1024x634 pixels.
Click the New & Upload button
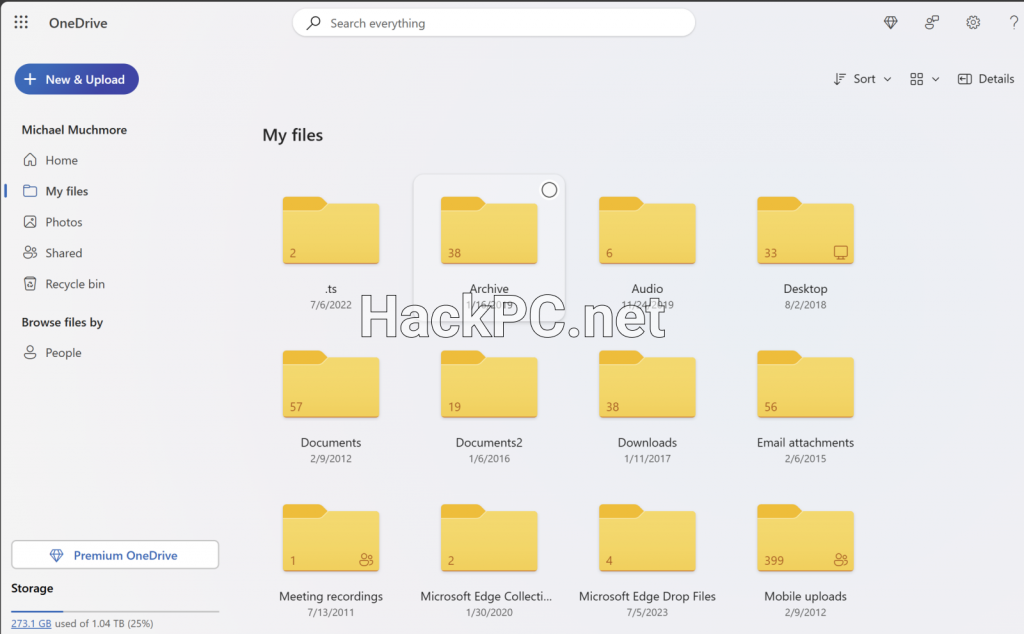[x=76, y=79]
